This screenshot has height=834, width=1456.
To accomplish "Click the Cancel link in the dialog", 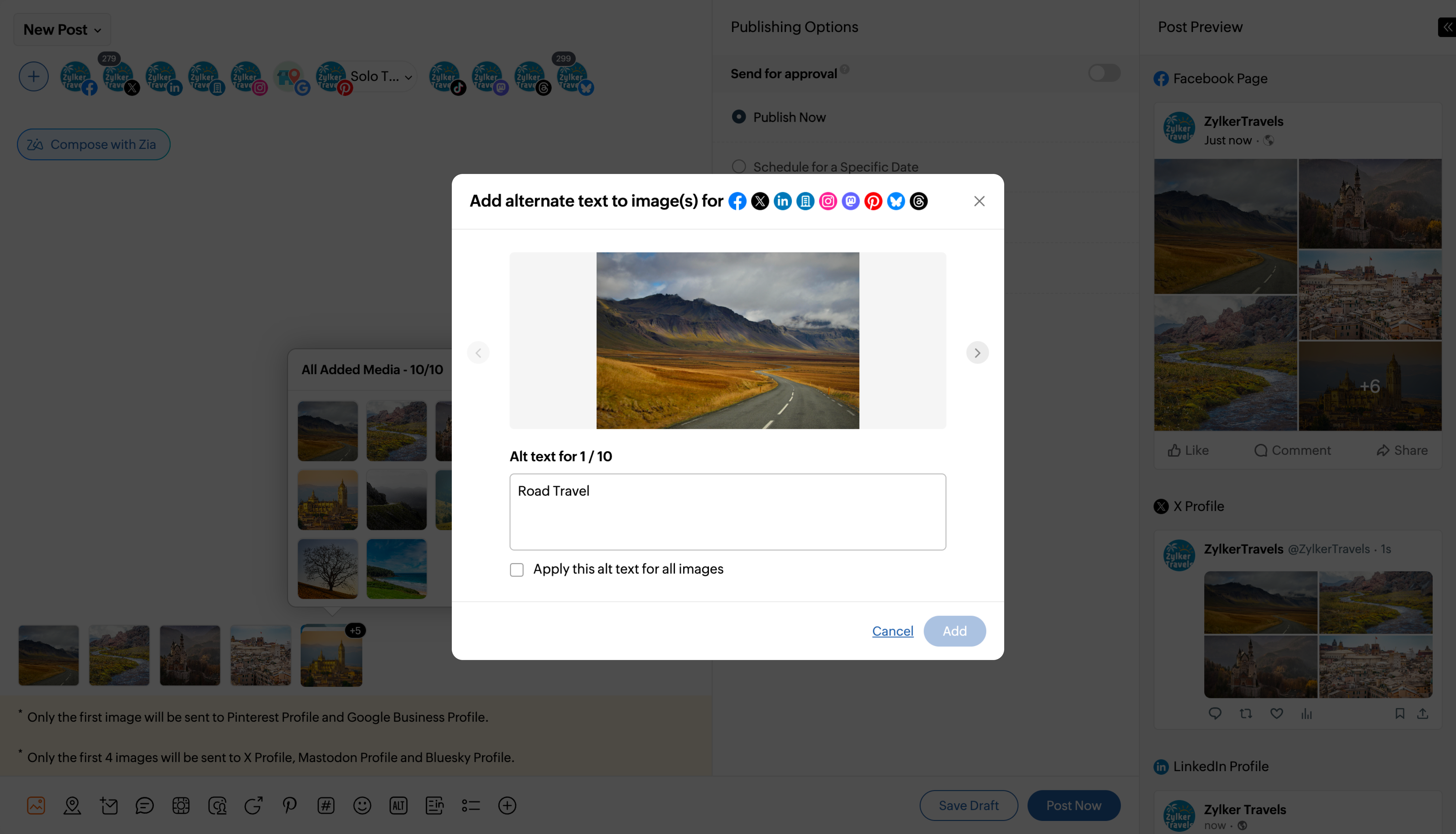I will (x=892, y=631).
